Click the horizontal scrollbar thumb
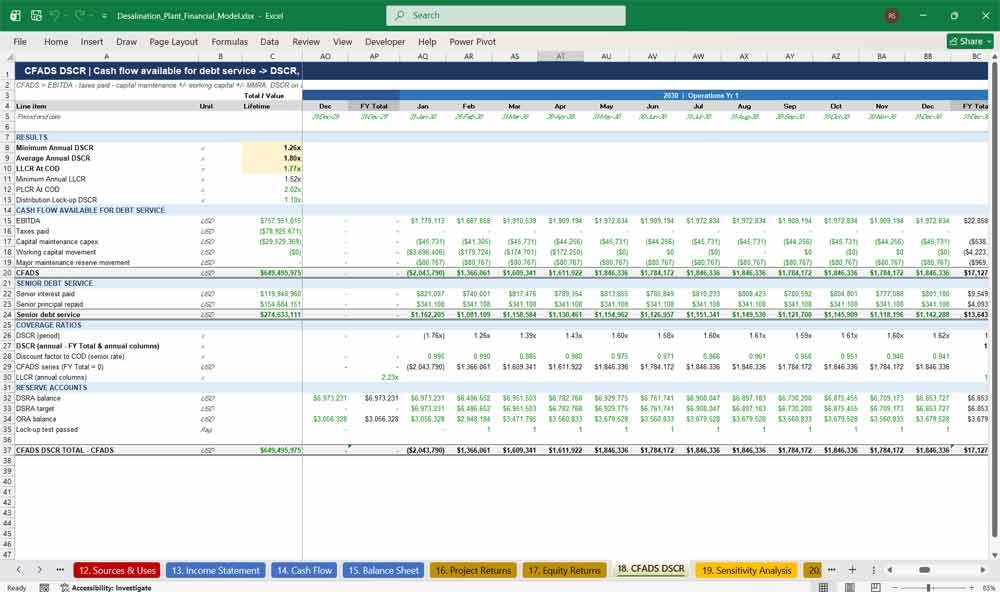 tap(924, 570)
